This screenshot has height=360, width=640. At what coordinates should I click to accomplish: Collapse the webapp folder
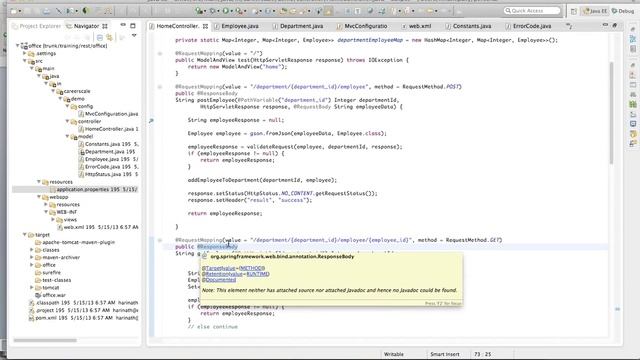pyautogui.click(x=39, y=197)
